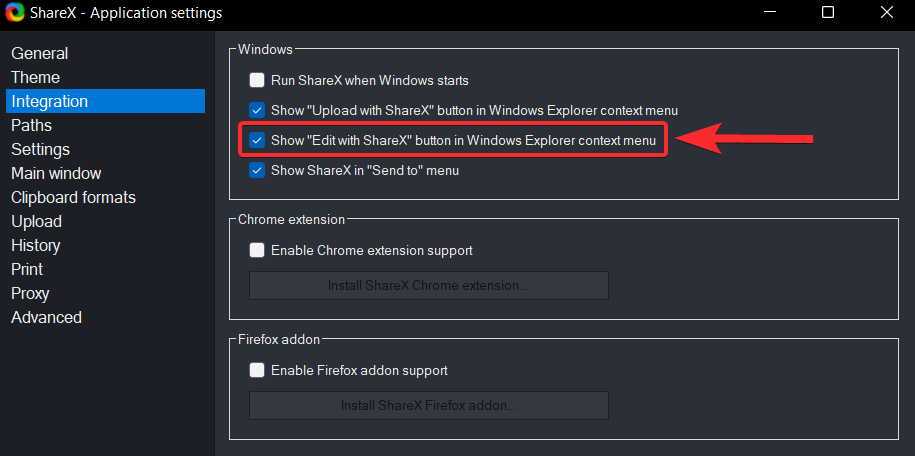915x456 pixels.
Task: Open the General settings section
Action: coord(40,53)
